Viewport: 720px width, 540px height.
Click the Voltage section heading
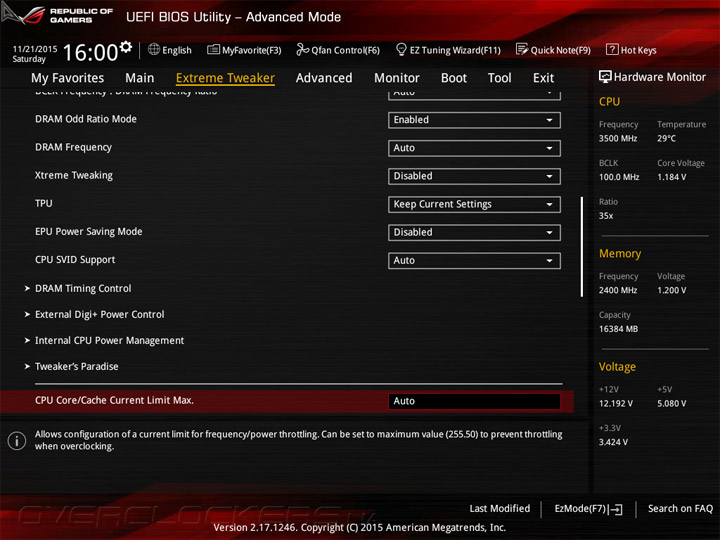pos(617,367)
